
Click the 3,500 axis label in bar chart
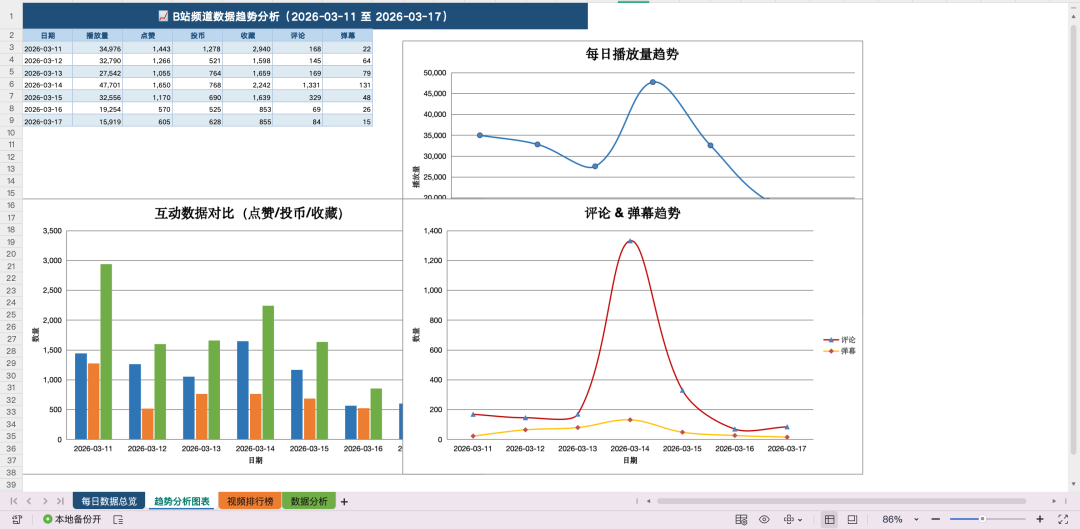(52, 231)
